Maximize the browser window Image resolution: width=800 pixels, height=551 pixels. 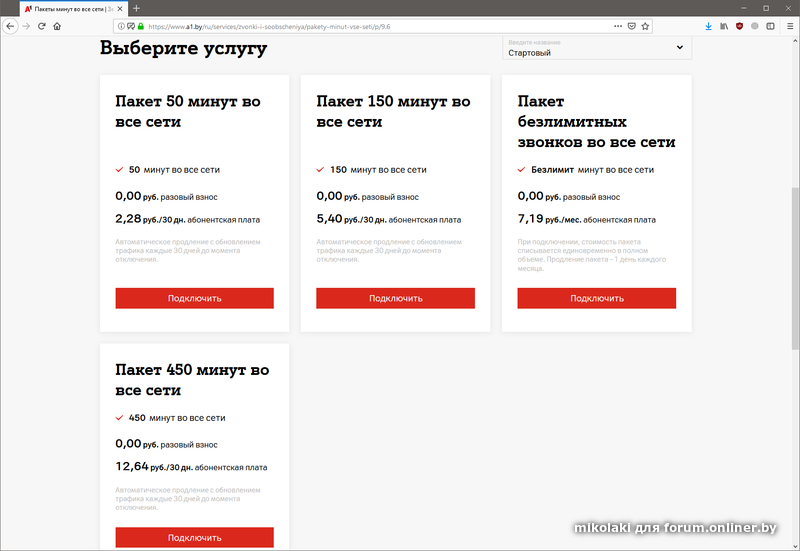766,8
